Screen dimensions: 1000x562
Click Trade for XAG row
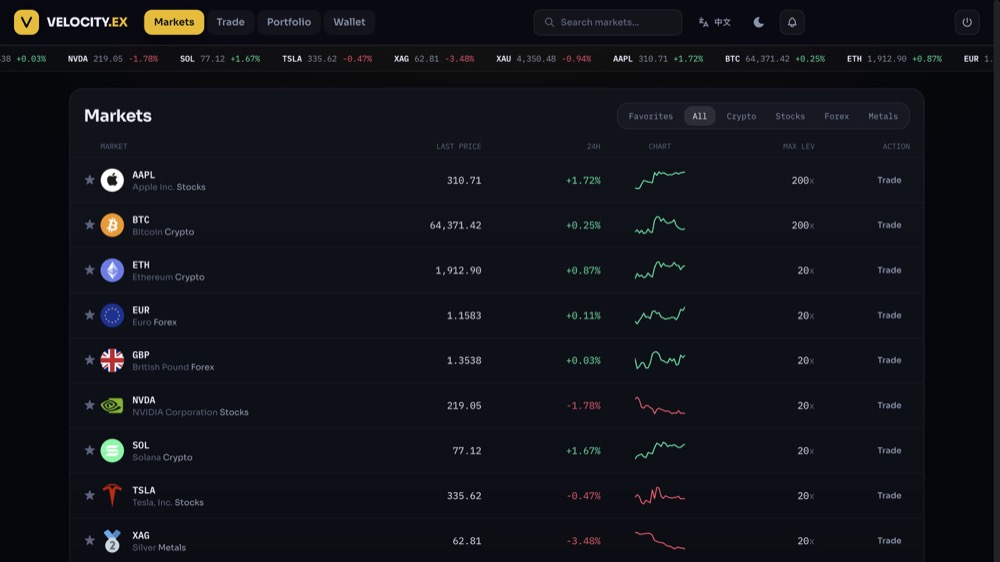(x=889, y=540)
